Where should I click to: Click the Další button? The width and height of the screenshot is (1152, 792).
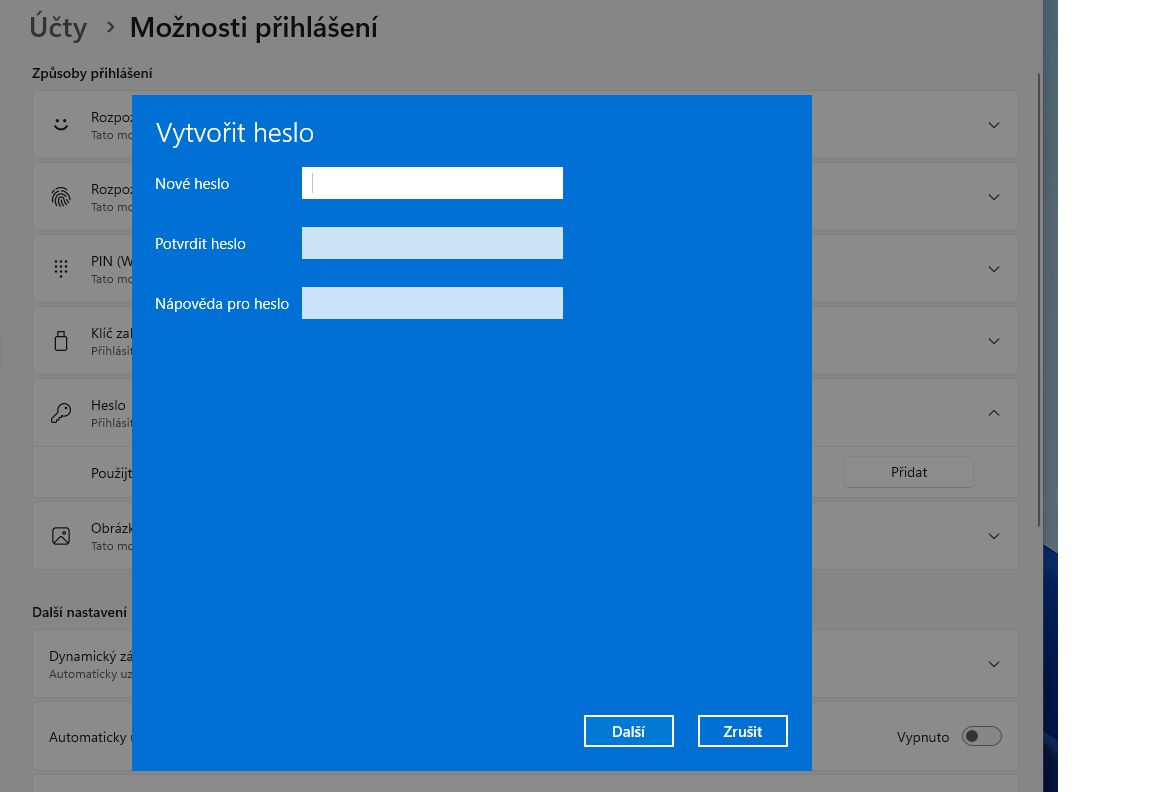click(x=628, y=731)
